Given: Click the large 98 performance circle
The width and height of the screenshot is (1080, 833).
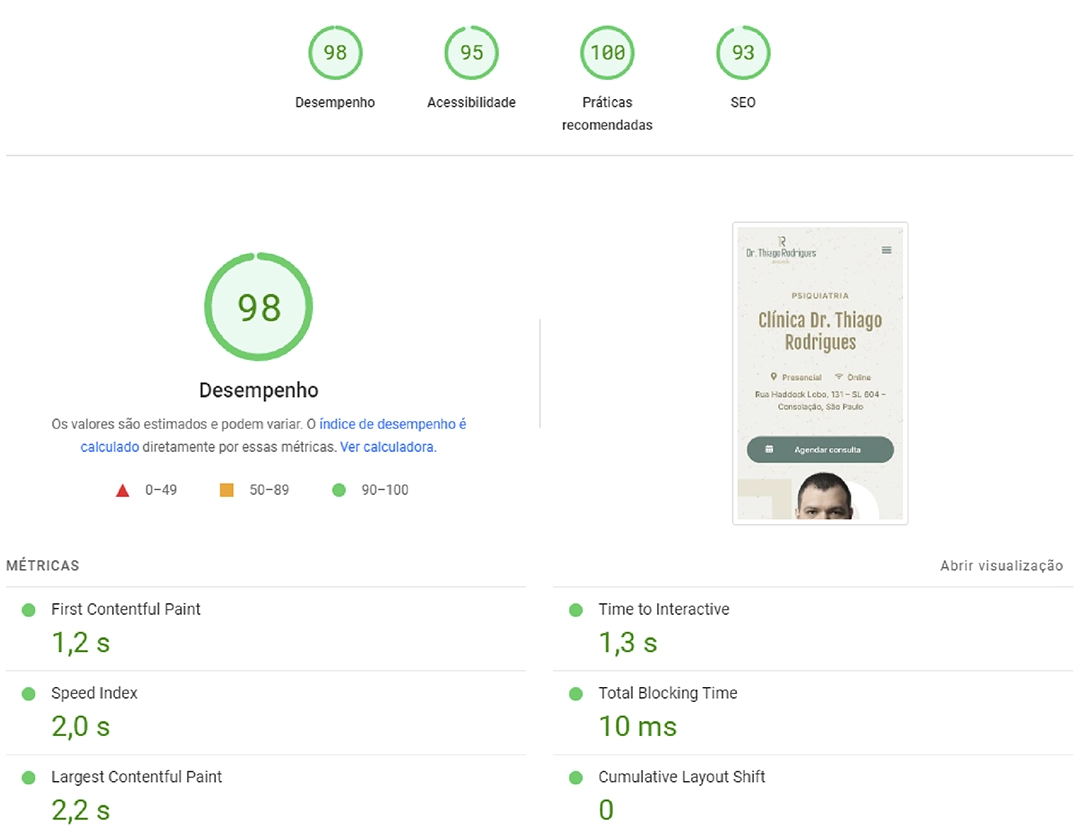Looking at the screenshot, I should pyautogui.click(x=259, y=307).
